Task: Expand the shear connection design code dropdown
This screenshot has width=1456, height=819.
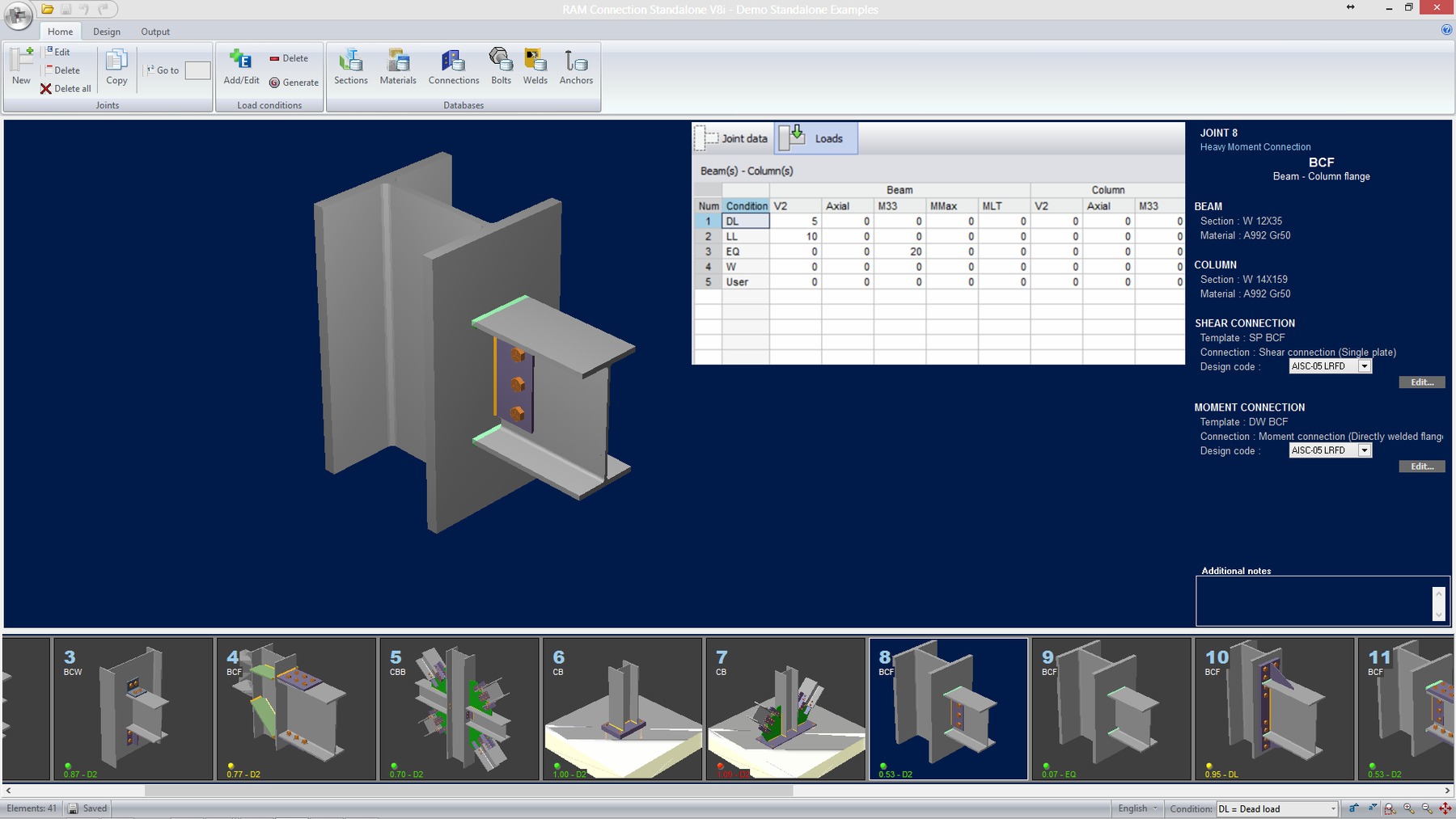Action: click(x=1364, y=366)
